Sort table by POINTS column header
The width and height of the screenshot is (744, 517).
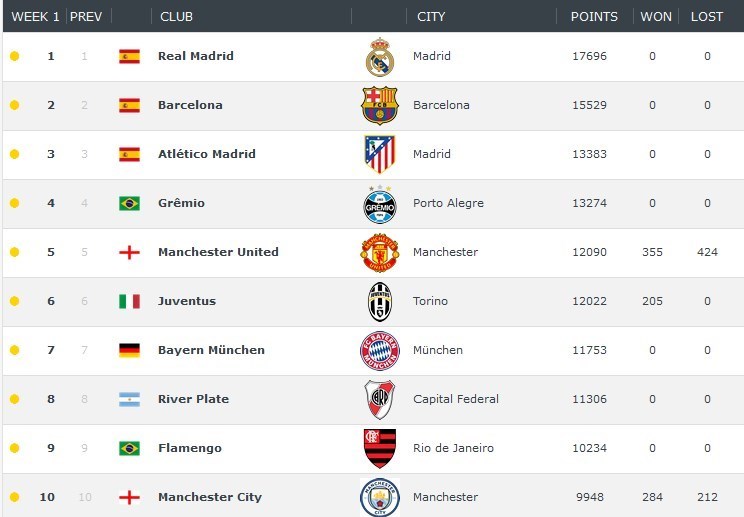tap(594, 17)
